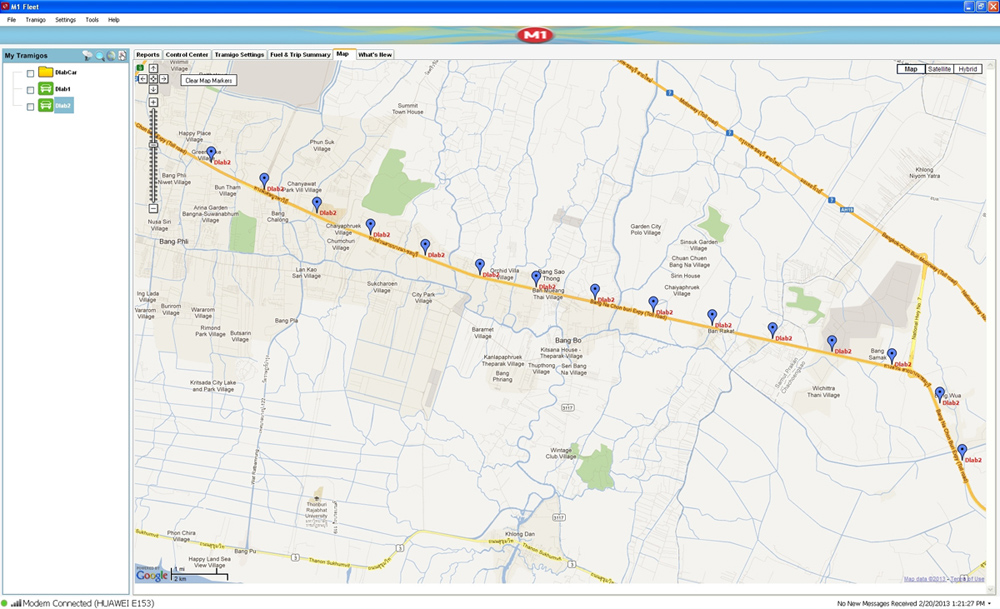Image resolution: width=1000 pixels, height=609 pixels.
Task: Click the map re-center button between arrows
Action: coord(153,78)
